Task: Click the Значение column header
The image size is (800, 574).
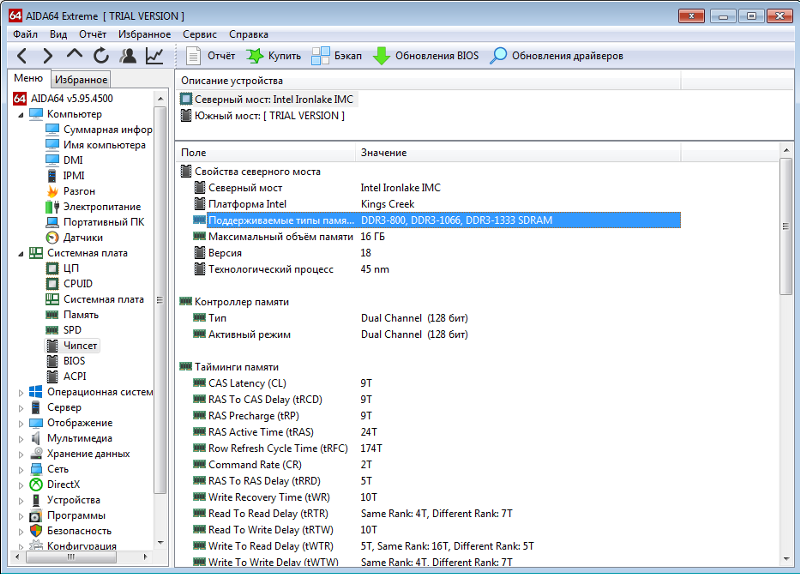Action: pyautogui.click(x=384, y=152)
